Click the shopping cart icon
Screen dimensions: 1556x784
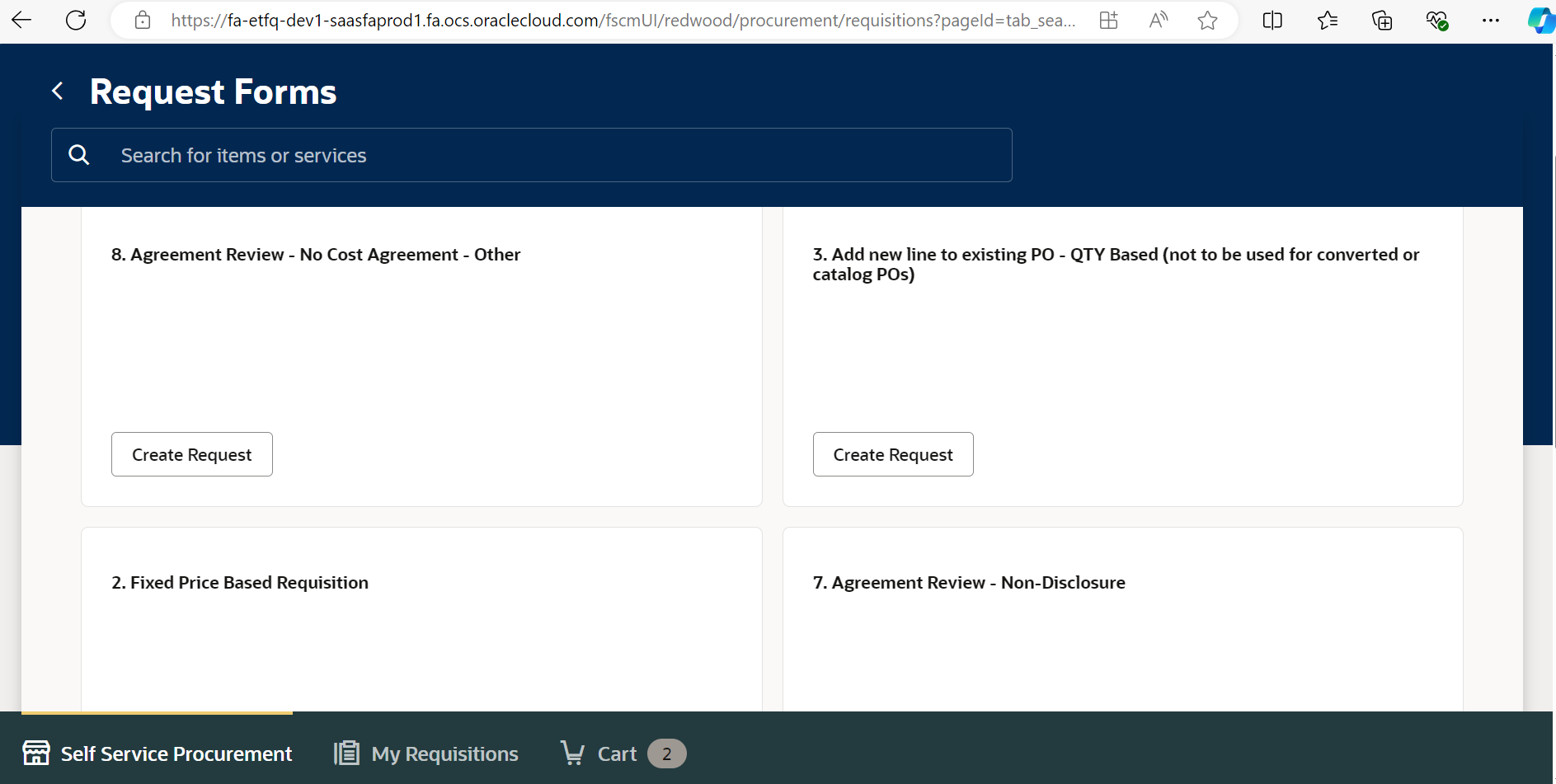(x=572, y=753)
